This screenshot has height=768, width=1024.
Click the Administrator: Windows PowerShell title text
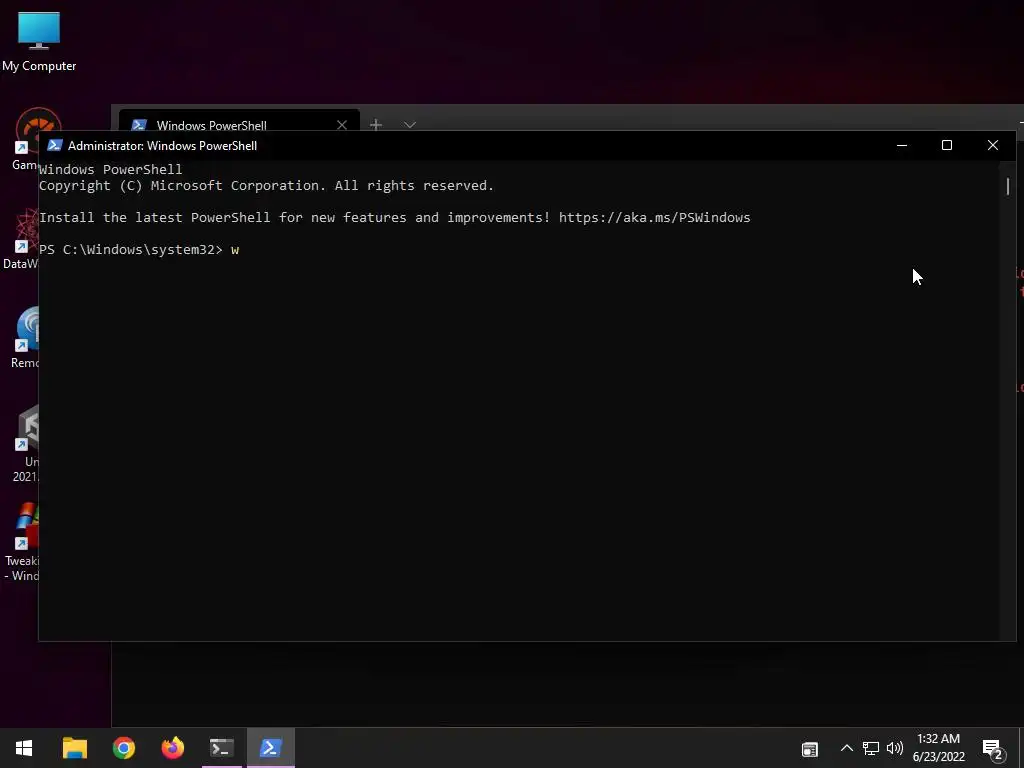point(163,146)
